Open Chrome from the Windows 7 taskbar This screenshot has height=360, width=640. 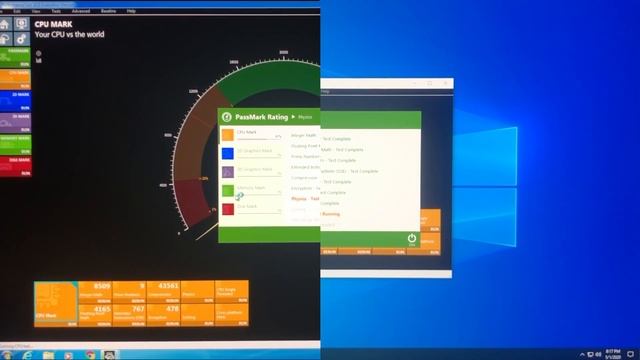90,355
